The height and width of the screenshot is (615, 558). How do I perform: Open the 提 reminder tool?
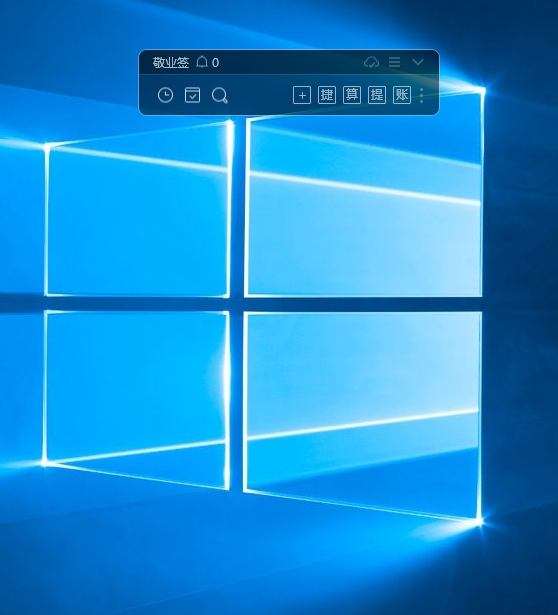pyautogui.click(x=377, y=95)
